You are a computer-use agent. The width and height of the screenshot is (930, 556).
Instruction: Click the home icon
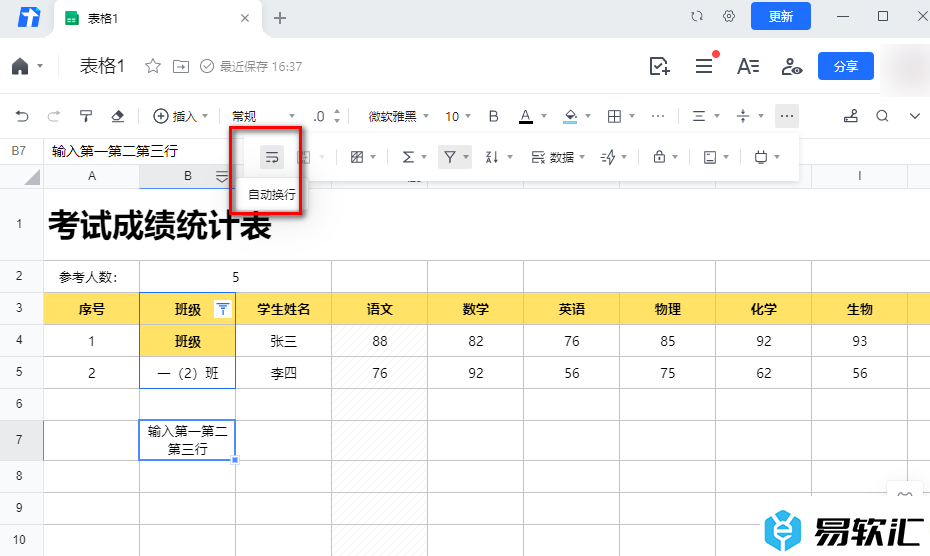click(x=20, y=66)
